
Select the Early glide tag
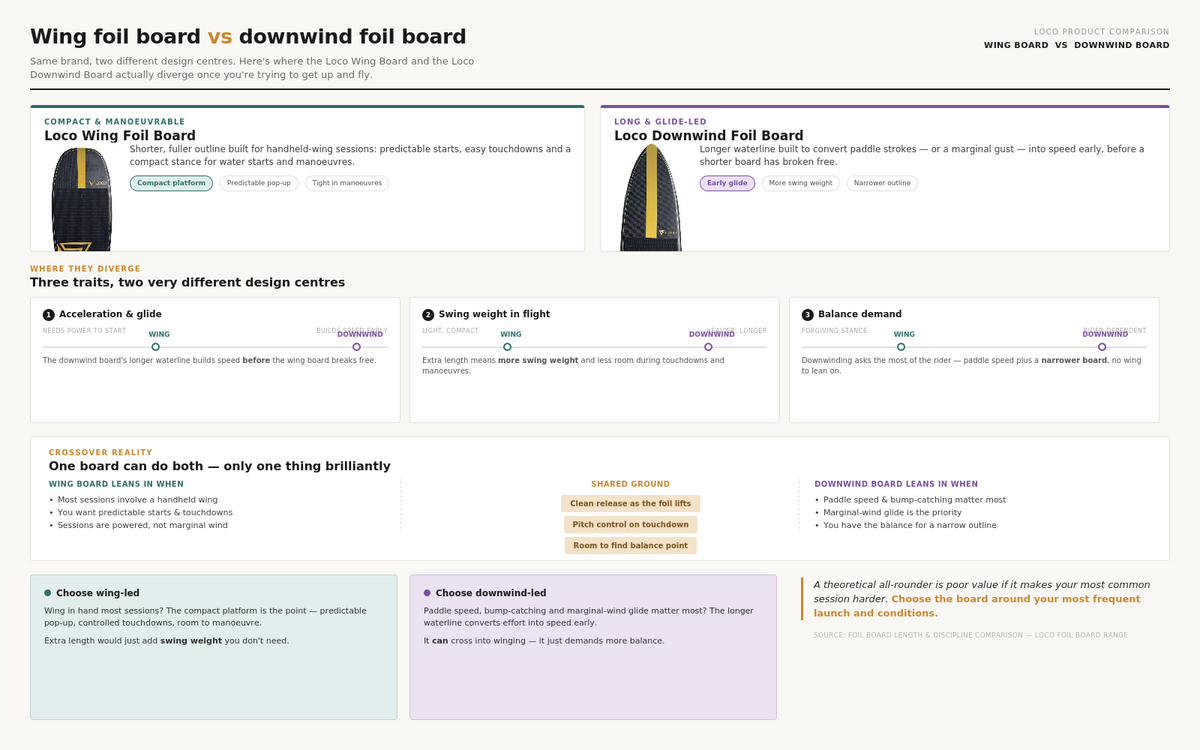[728, 183]
